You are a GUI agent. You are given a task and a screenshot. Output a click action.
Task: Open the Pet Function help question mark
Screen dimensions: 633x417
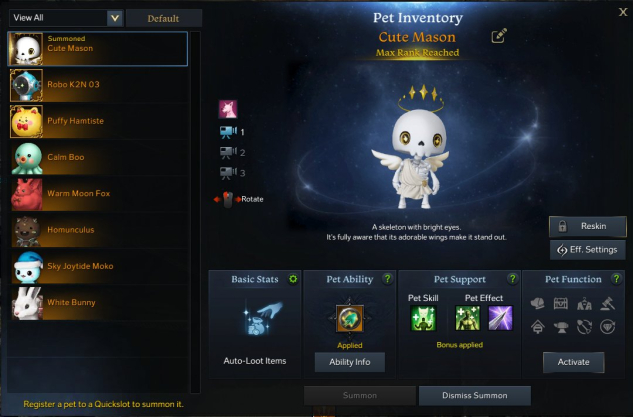click(x=616, y=279)
